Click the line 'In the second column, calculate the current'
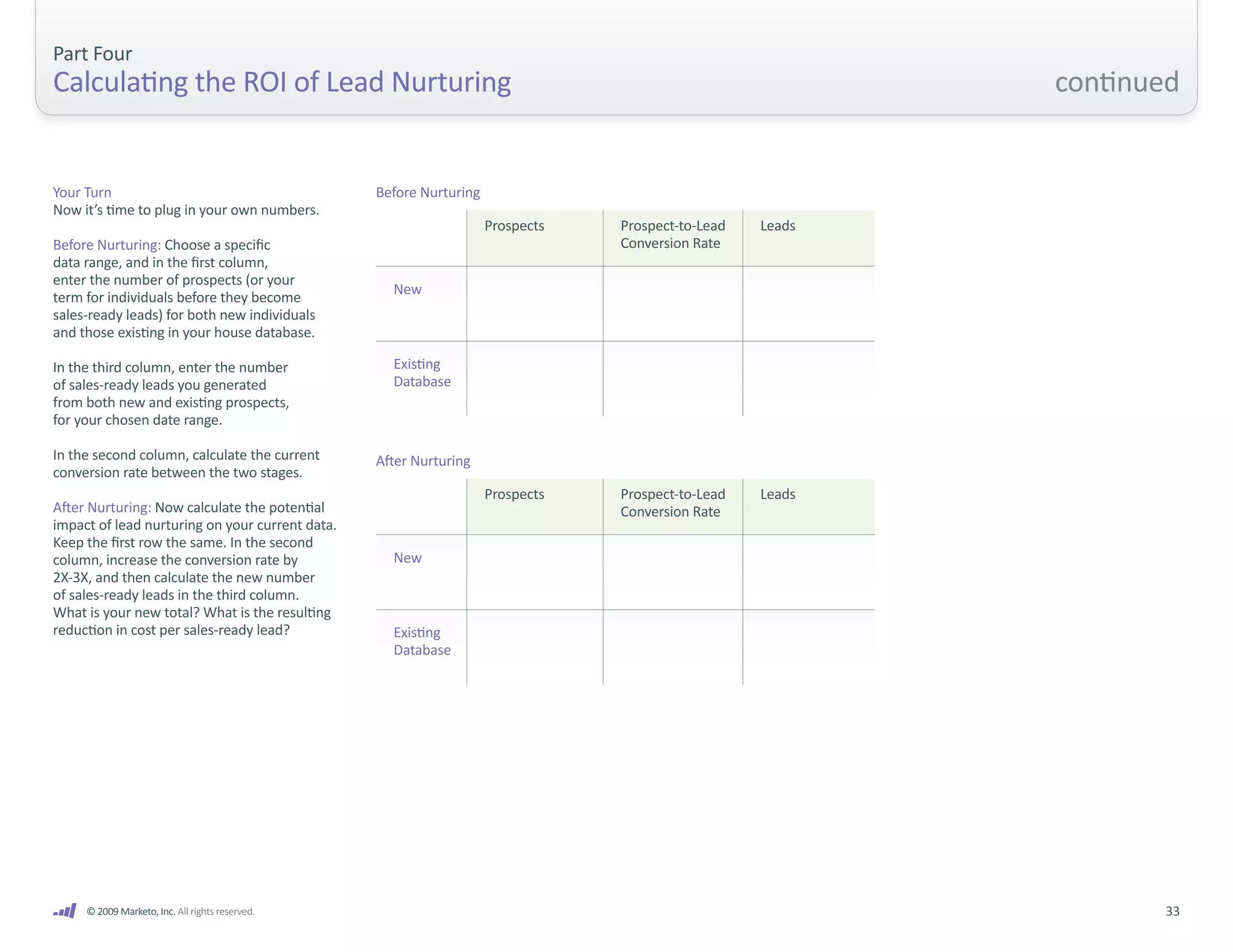Image resolution: width=1233 pixels, height=952 pixels. tap(186, 455)
